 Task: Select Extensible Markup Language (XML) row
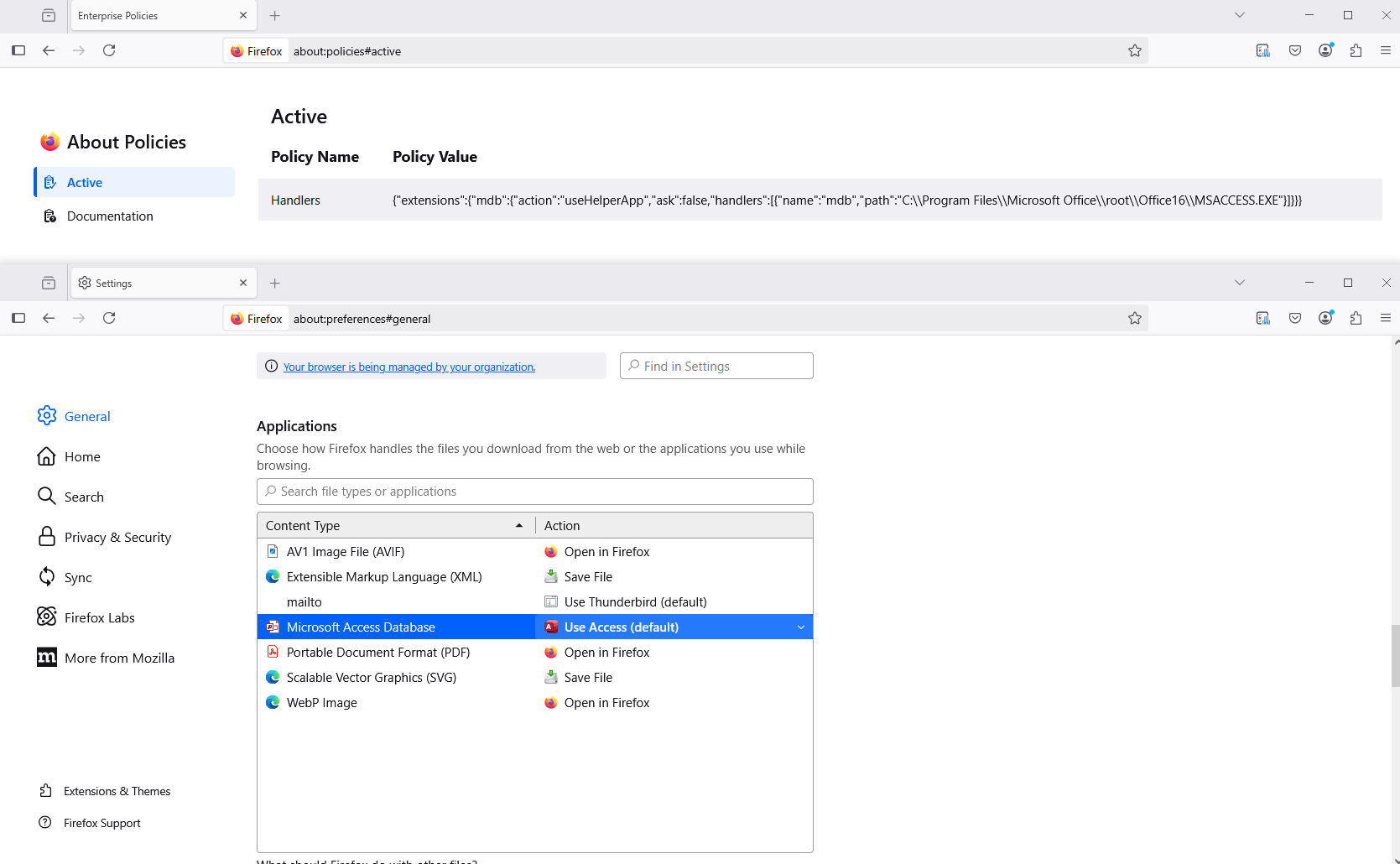[x=535, y=576]
